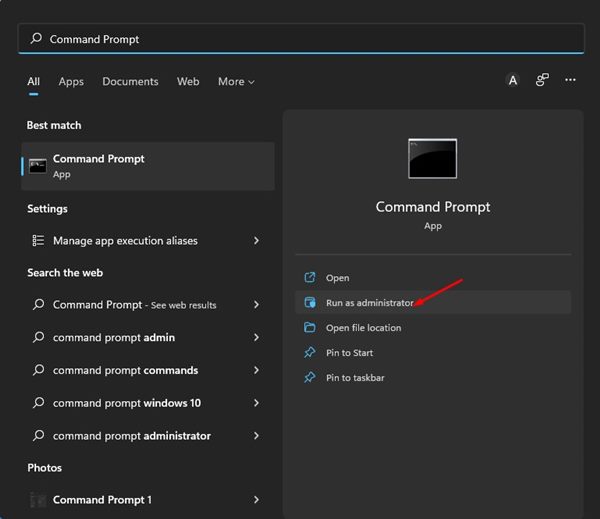Viewport: 600px width, 519px height.
Task: Click the Run as administrator shield icon
Action: 309,303
